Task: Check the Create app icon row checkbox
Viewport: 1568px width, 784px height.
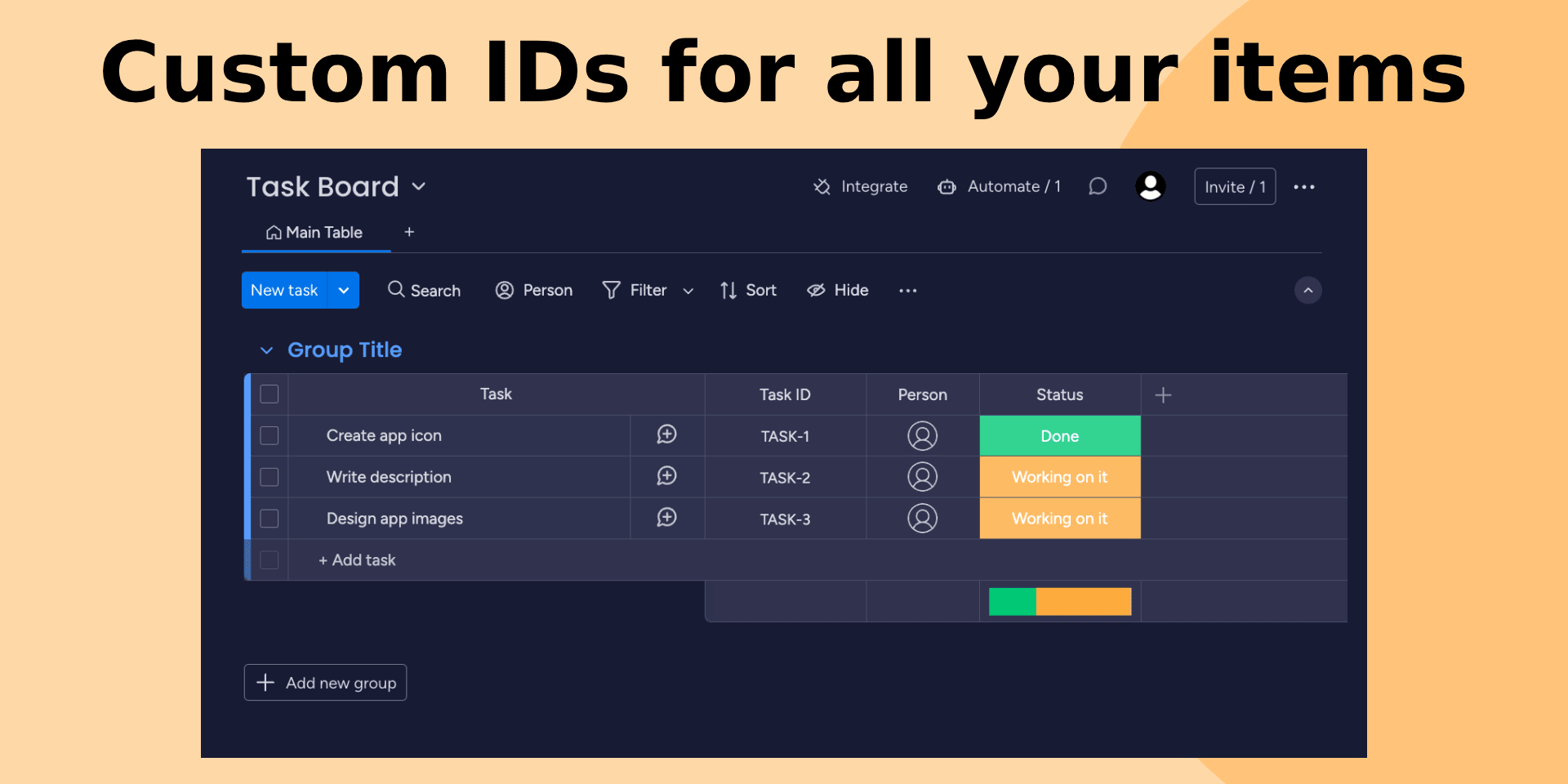Action: point(269,436)
